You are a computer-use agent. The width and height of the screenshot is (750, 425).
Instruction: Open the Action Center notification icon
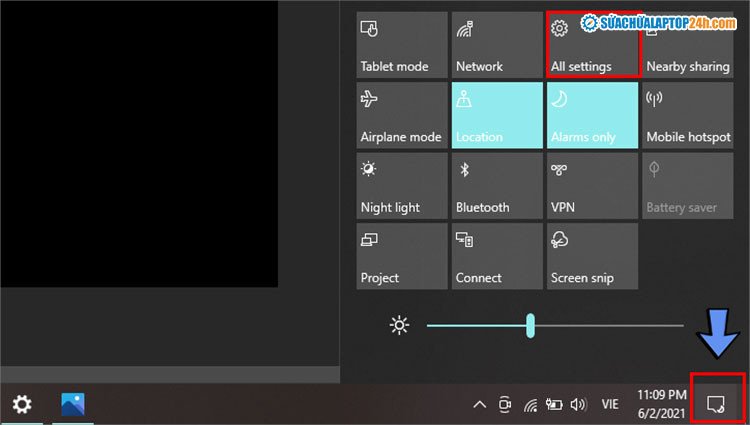(716, 404)
